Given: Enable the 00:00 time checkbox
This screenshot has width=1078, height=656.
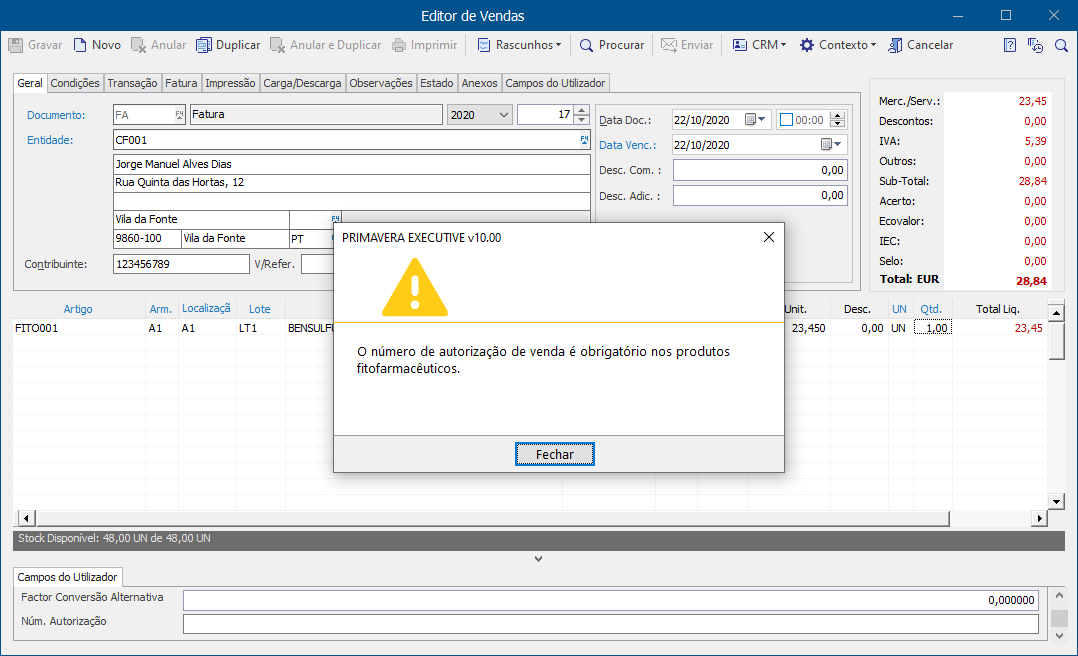Looking at the screenshot, I should pyautogui.click(x=786, y=120).
